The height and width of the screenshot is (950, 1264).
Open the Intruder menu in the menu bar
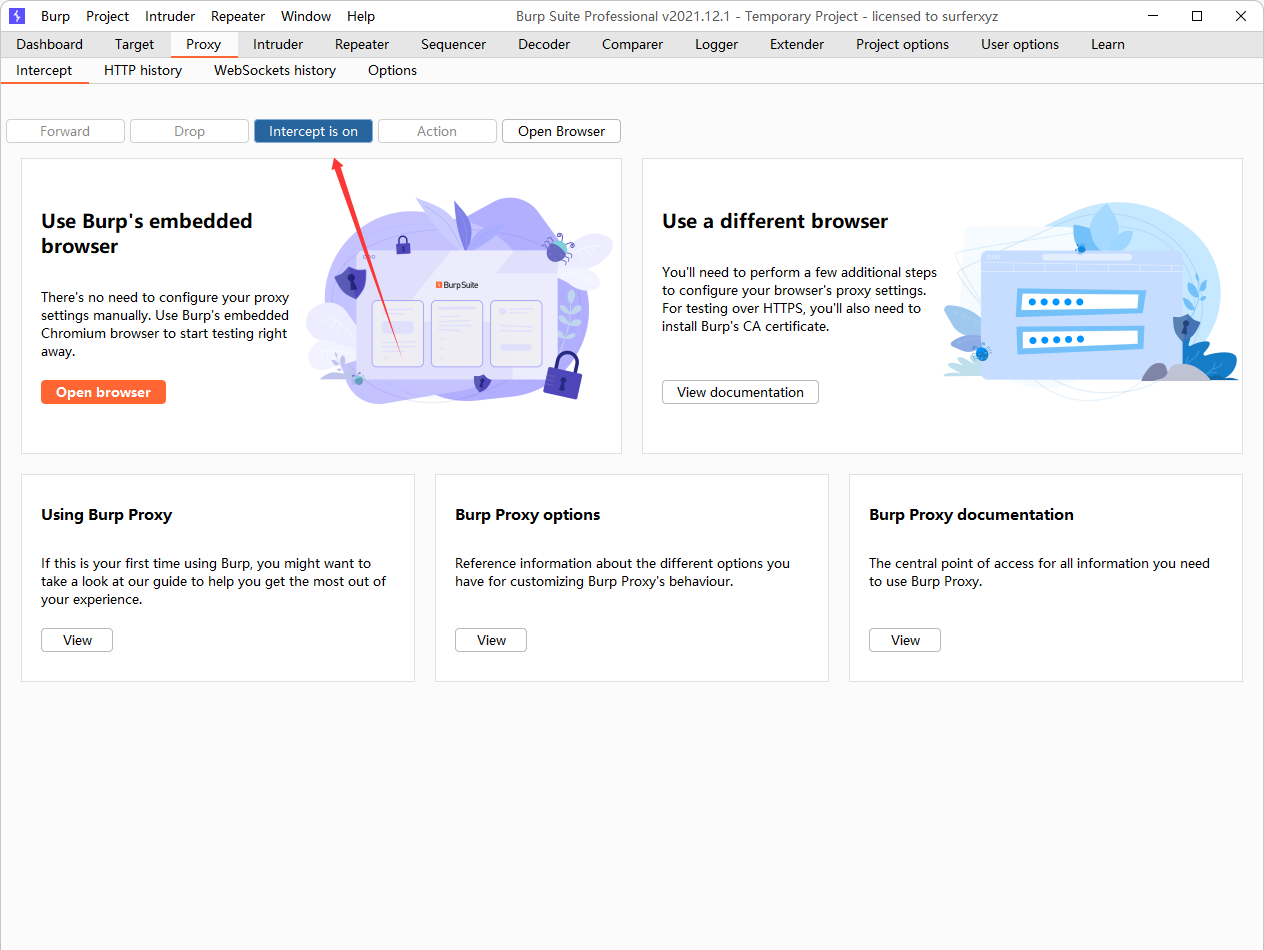170,16
